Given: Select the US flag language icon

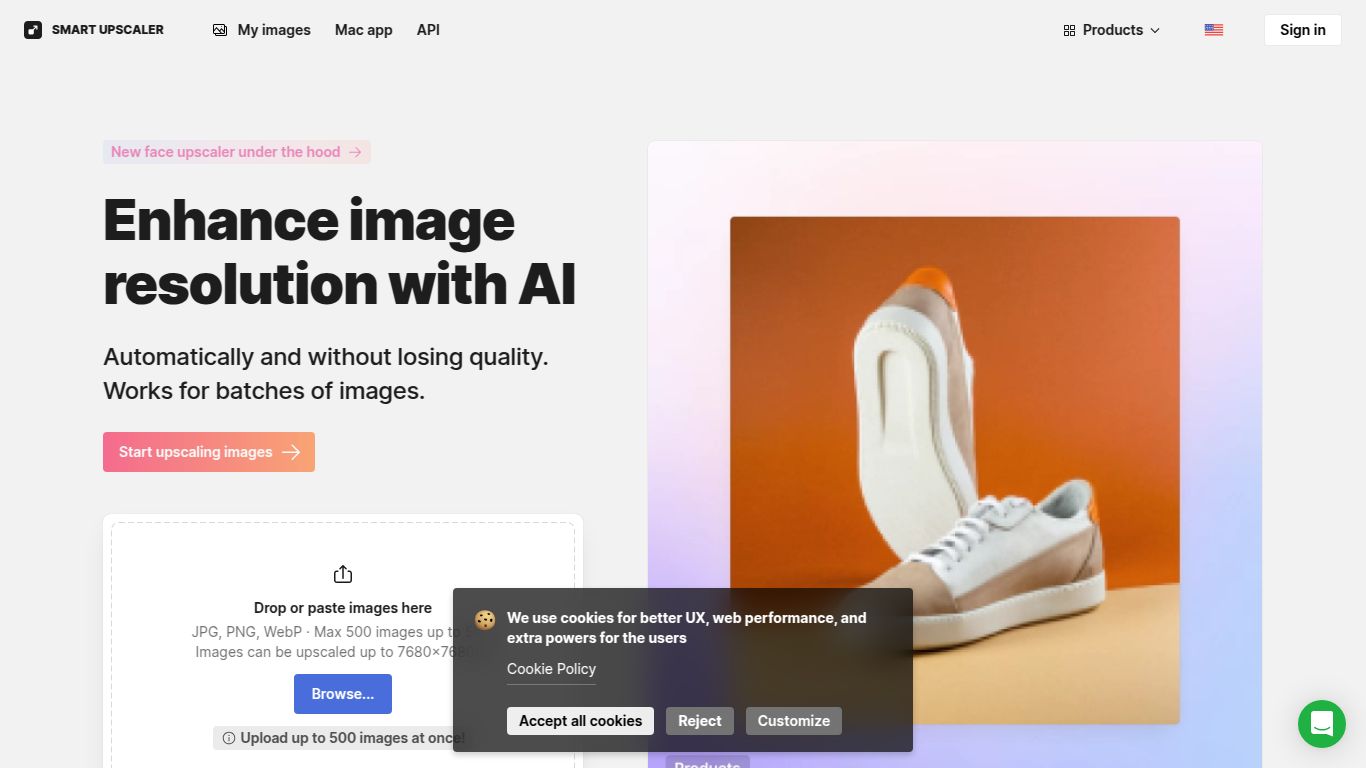Looking at the screenshot, I should click(1214, 30).
